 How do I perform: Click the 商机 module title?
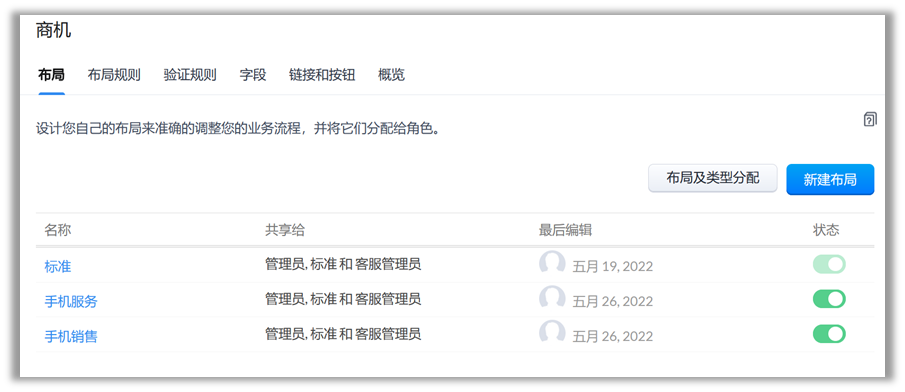click(x=54, y=30)
